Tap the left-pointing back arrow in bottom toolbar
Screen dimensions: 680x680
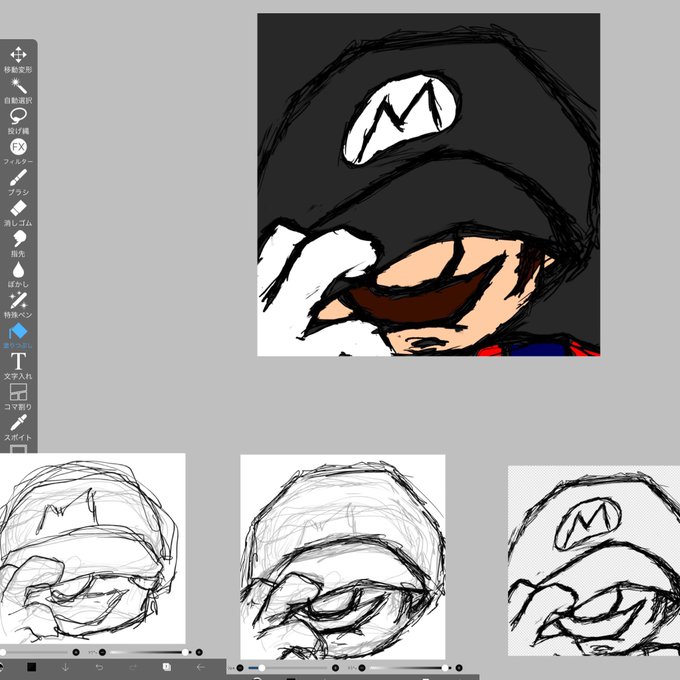(x=200, y=667)
